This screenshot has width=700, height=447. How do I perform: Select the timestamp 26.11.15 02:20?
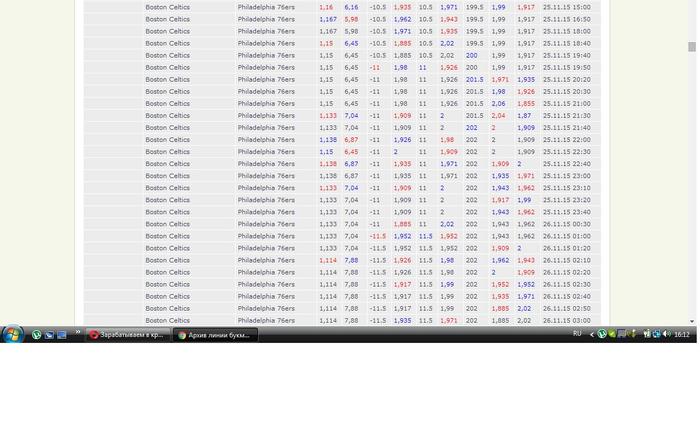click(567, 272)
